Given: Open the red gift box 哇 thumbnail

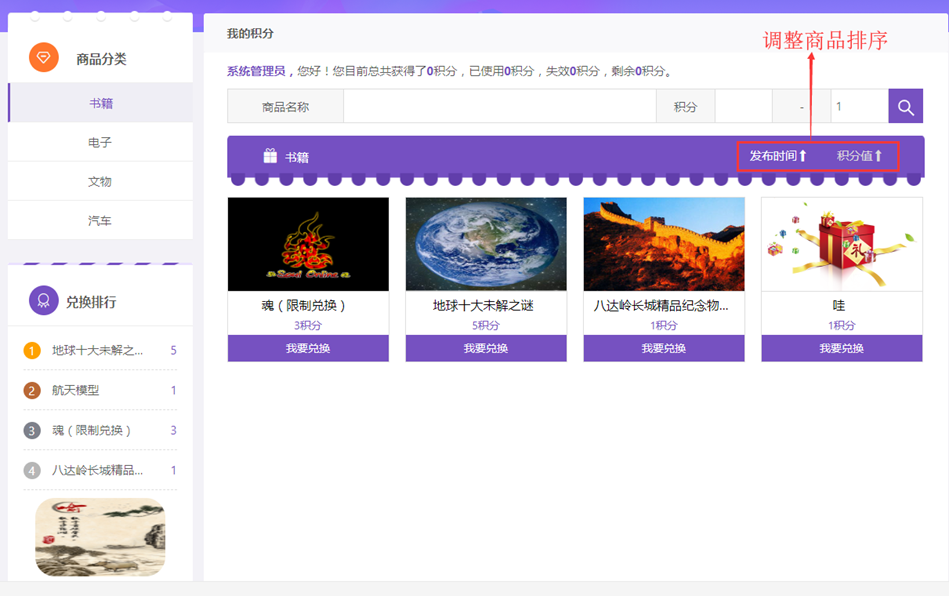Looking at the screenshot, I should pos(842,244).
